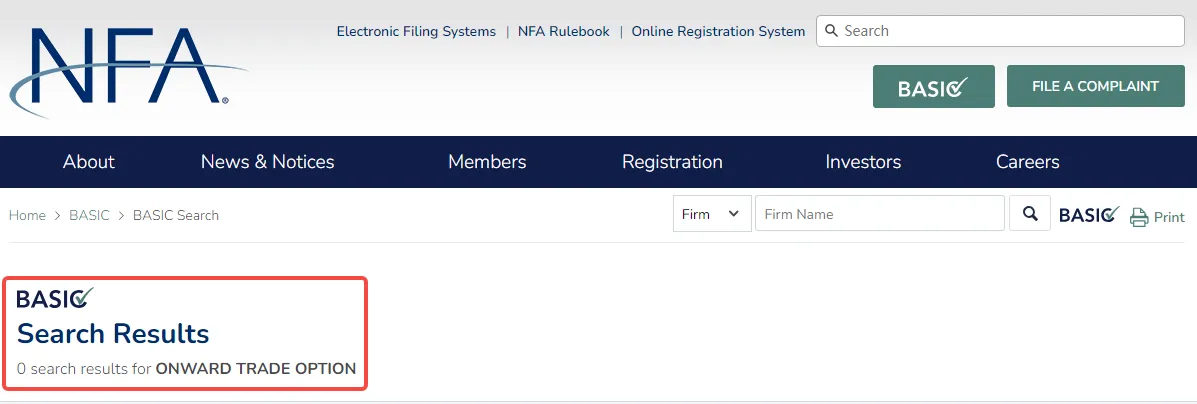Open the About menu
Screen dimensions: 1197x404
point(89,162)
